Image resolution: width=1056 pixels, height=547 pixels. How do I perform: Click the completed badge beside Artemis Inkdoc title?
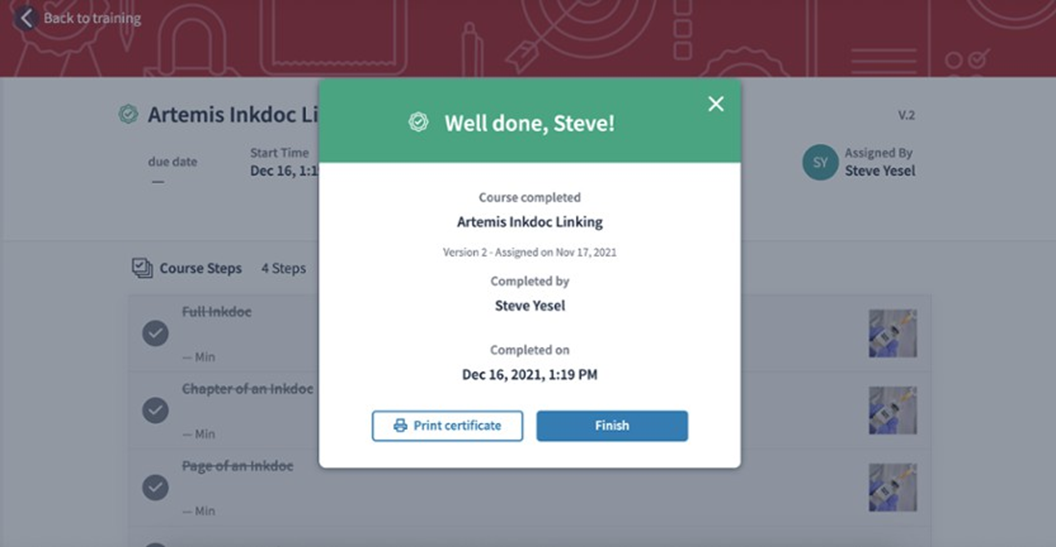pos(128,115)
